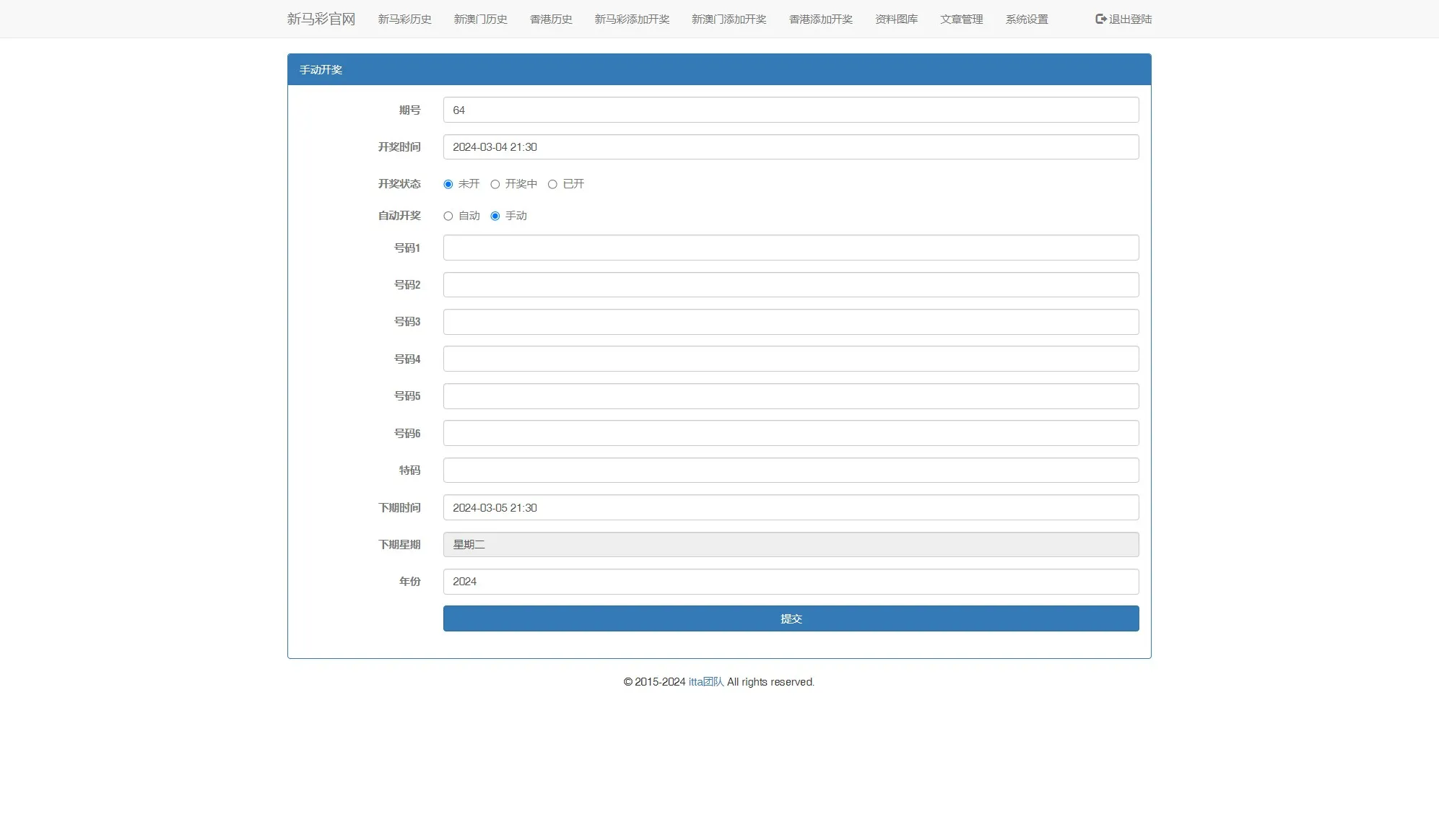Select the 未开 draw status radio
The image size is (1439, 840).
pos(448,184)
